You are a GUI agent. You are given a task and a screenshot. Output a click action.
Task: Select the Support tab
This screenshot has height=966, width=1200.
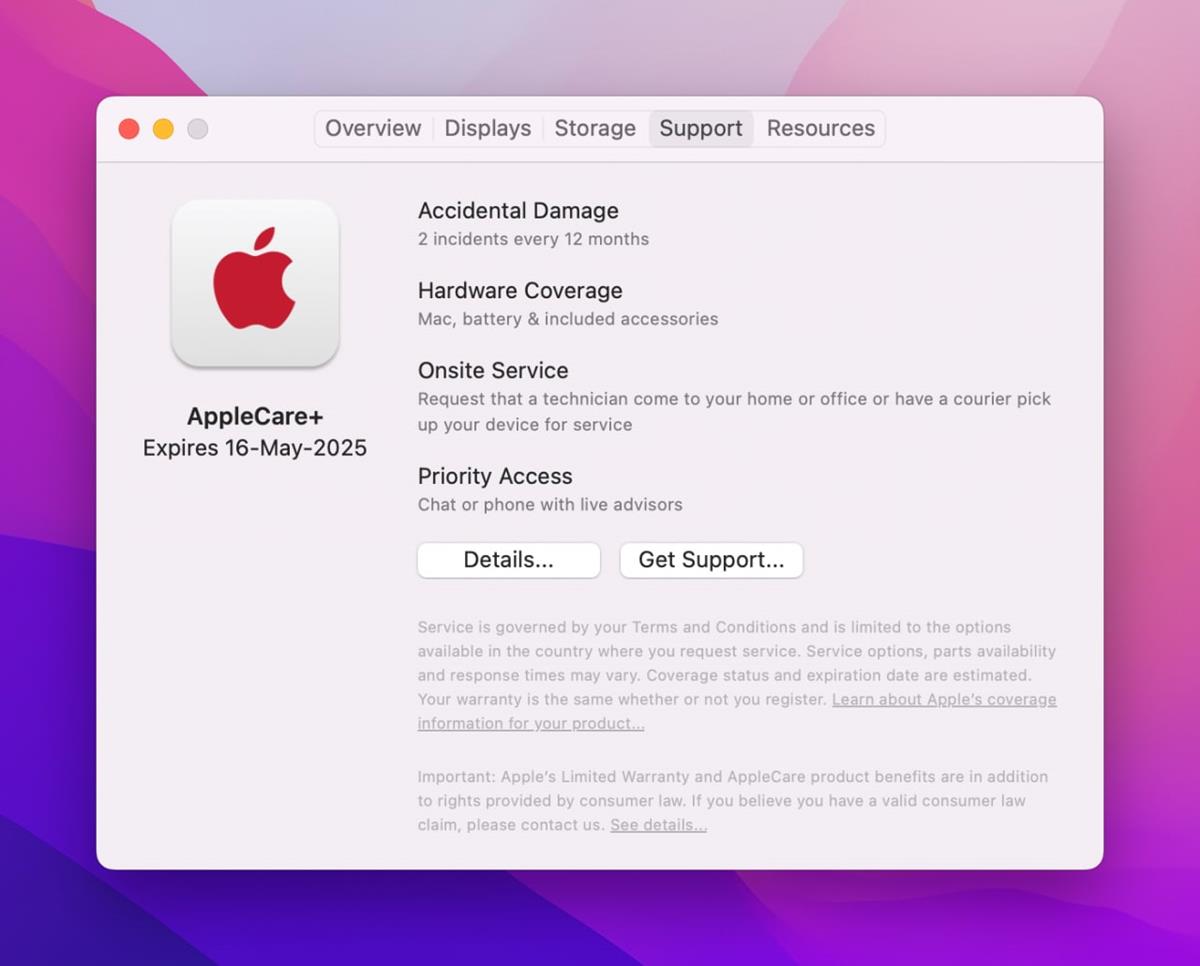point(700,128)
